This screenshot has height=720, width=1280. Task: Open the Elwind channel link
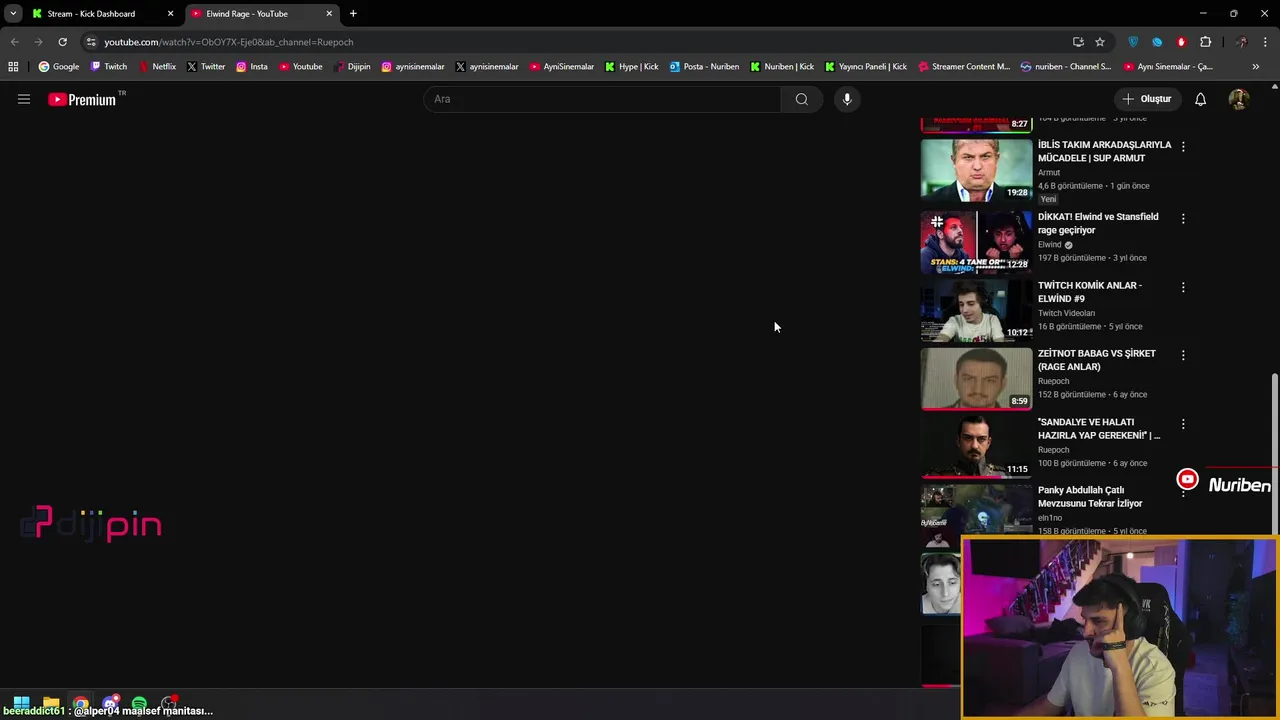click(1049, 244)
